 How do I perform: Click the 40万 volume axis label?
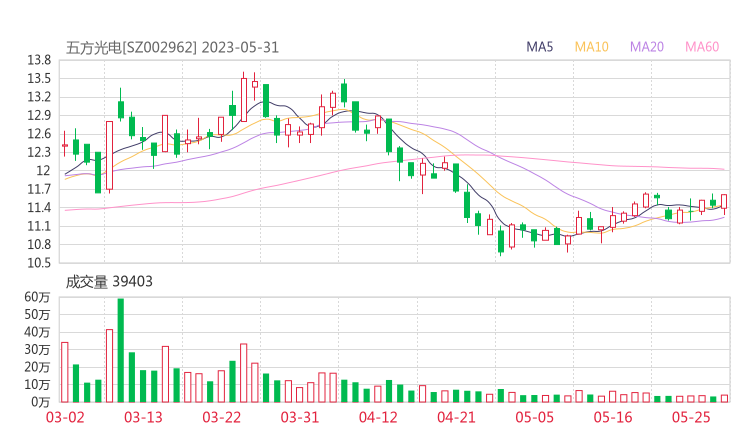[37, 332]
